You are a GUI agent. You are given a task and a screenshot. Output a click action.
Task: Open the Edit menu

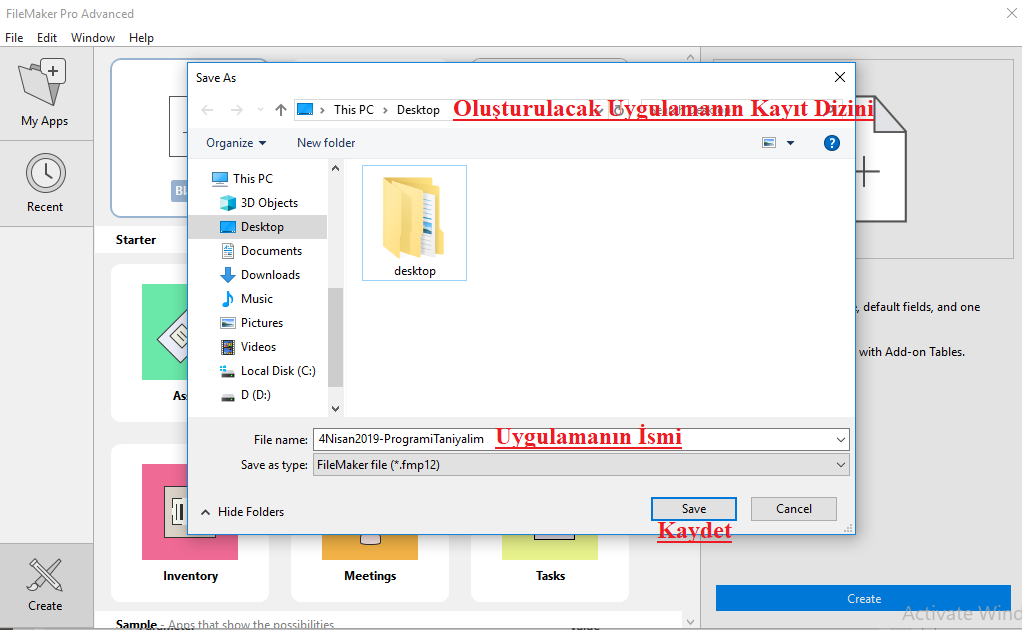tap(47, 38)
